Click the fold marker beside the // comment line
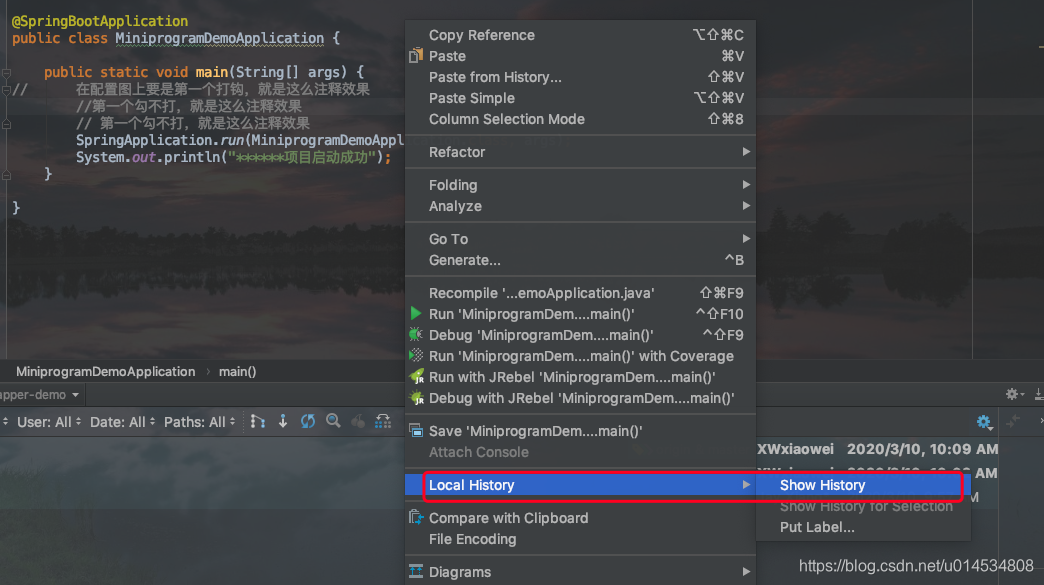This screenshot has height=585, width=1044. [x=6, y=90]
